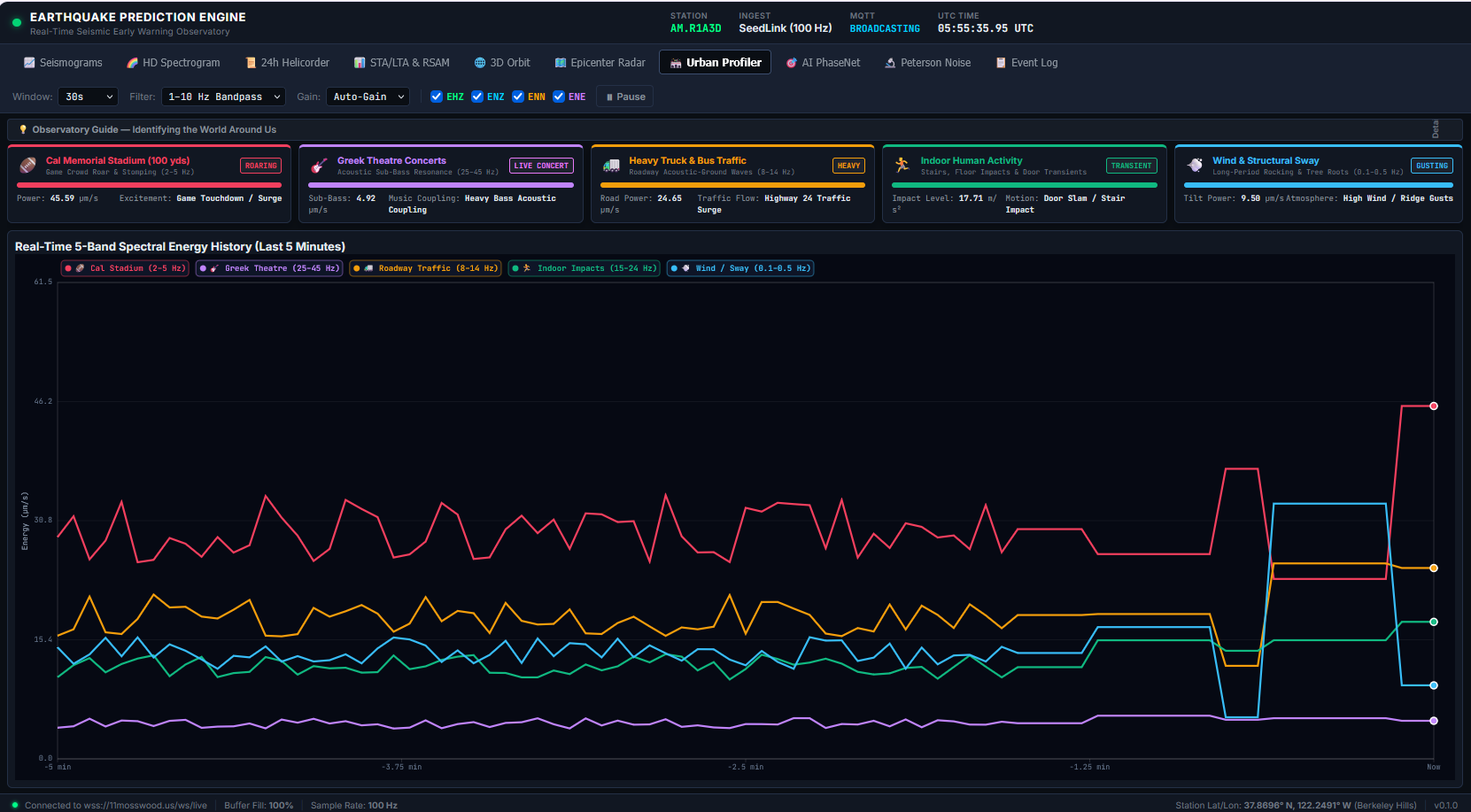
Task: Click the BROADCASTING MQTT status text
Action: click(x=885, y=28)
